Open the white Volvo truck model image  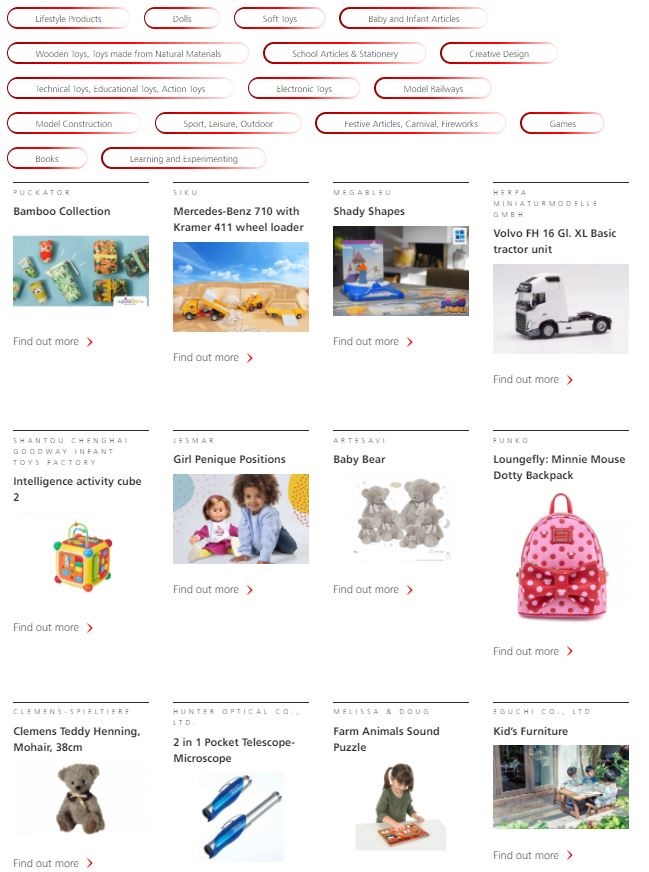[x=561, y=309]
